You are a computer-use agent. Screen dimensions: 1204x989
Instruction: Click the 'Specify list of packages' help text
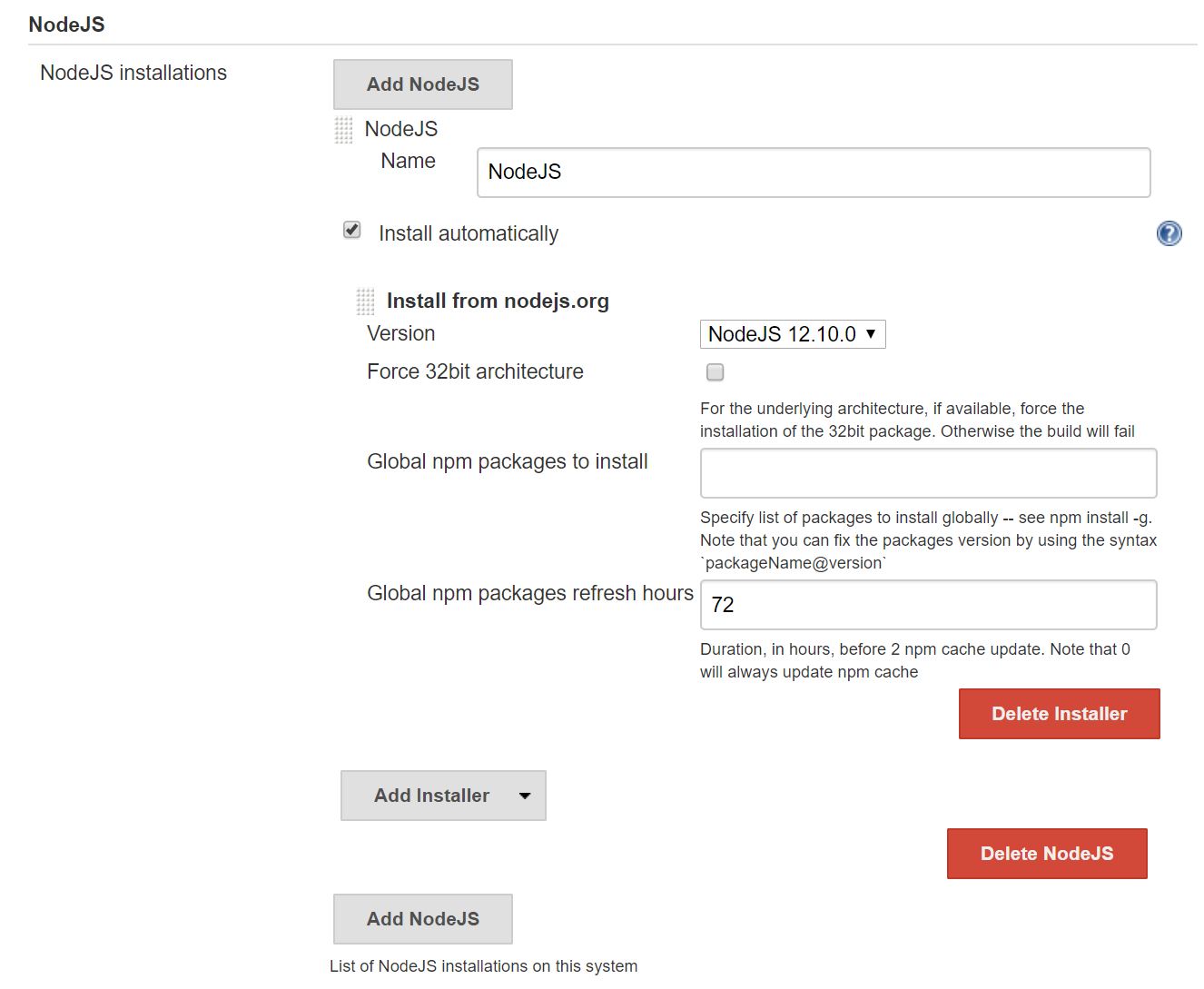coord(928,540)
